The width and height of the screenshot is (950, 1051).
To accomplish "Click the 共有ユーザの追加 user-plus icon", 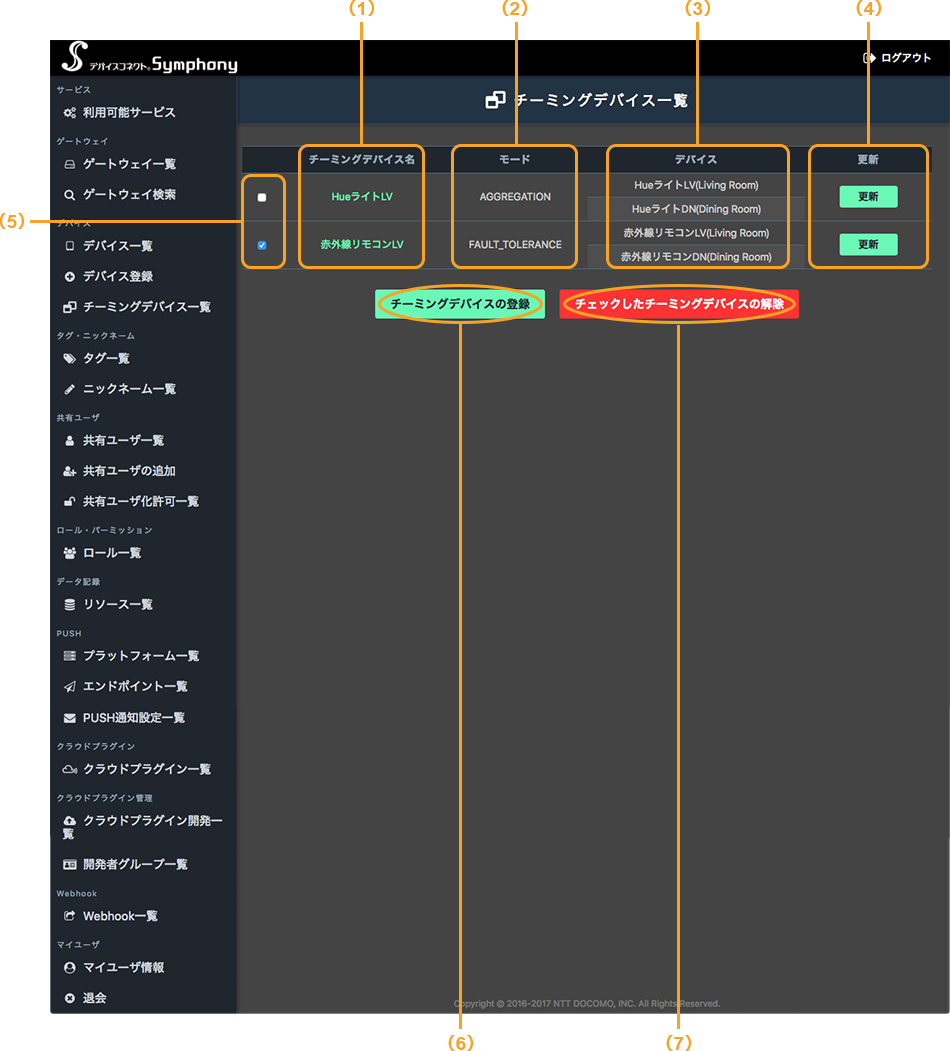I will click(70, 471).
